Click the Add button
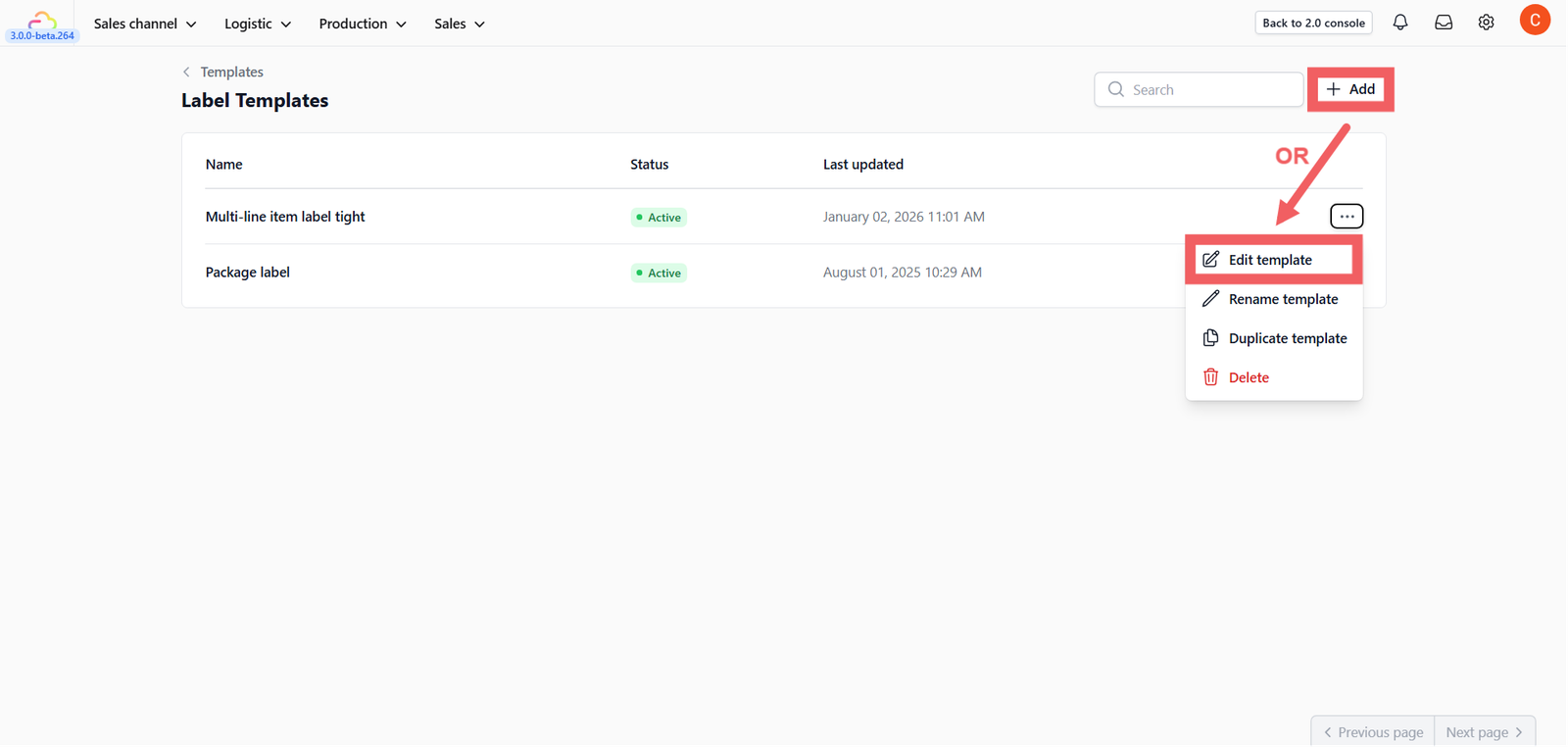Viewport: 1568px width, 747px height. coord(1350,89)
